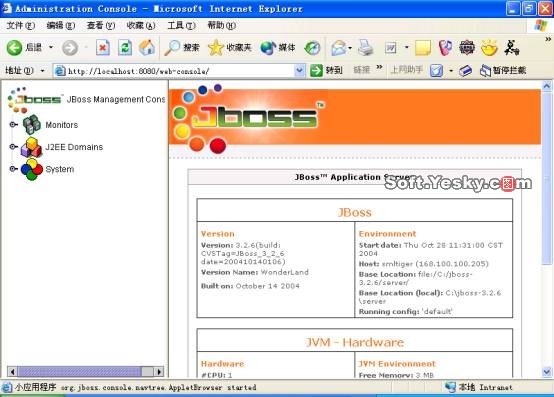Go to Home page icon
This screenshot has height=397, width=554.
[x=147, y=47]
